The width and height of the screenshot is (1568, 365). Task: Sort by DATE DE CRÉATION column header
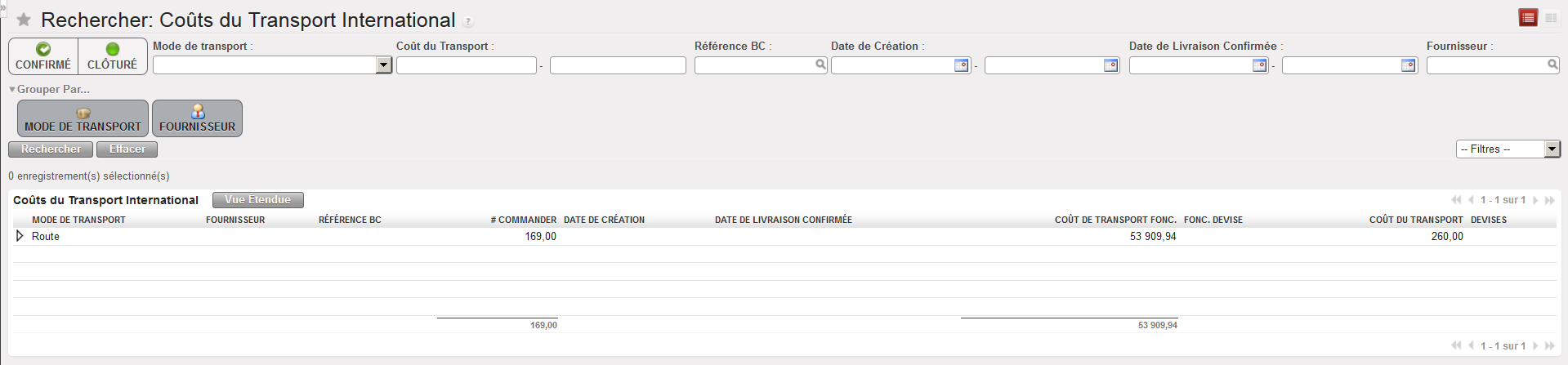[x=604, y=220]
